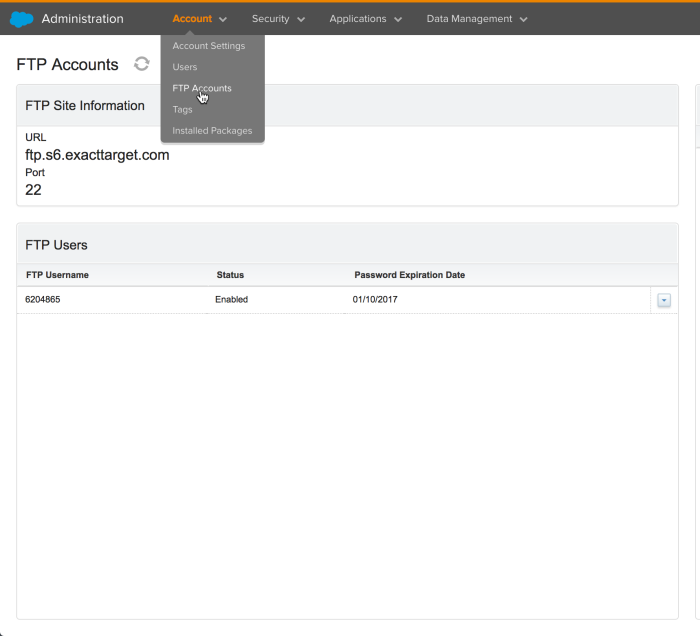The height and width of the screenshot is (636, 700).
Task: Open the Account menu
Action: click(x=199, y=19)
